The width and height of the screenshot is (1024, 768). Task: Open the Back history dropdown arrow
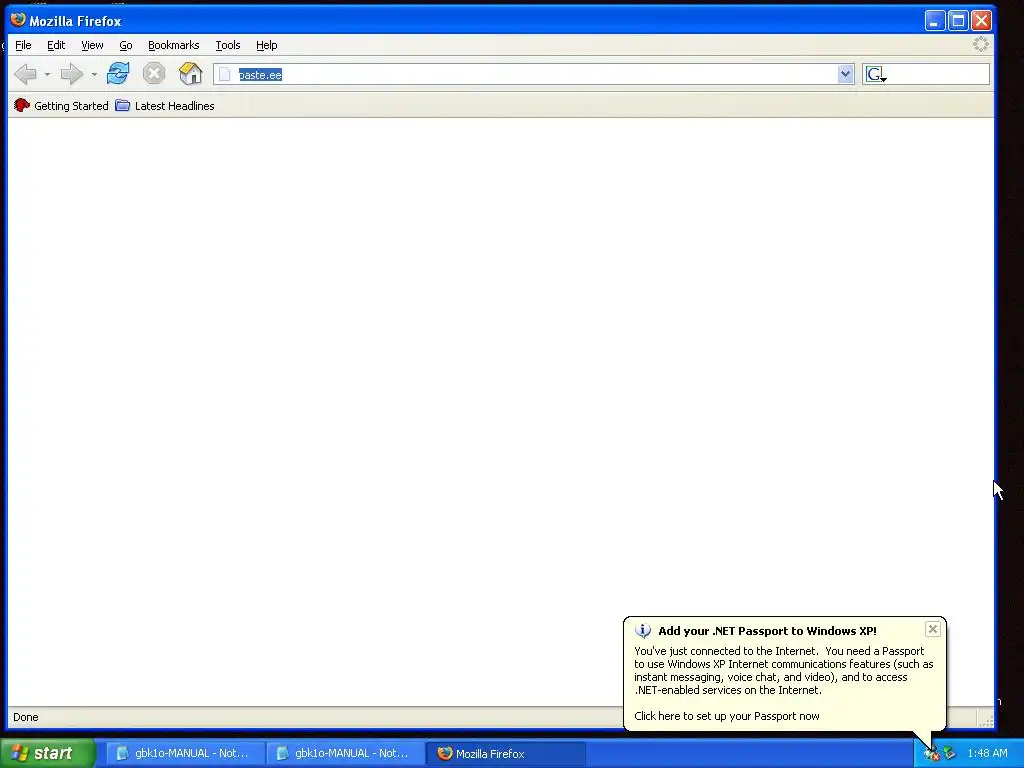[x=47, y=74]
